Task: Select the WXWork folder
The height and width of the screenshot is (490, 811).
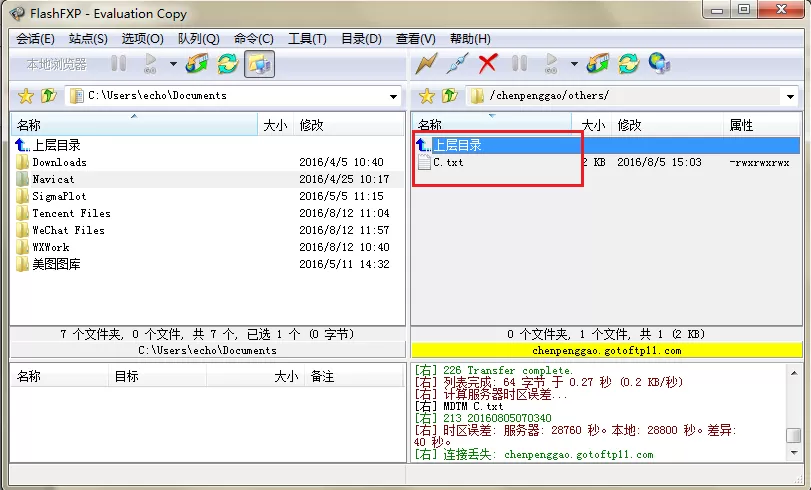Action: pyautogui.click(x=51, y=247)
